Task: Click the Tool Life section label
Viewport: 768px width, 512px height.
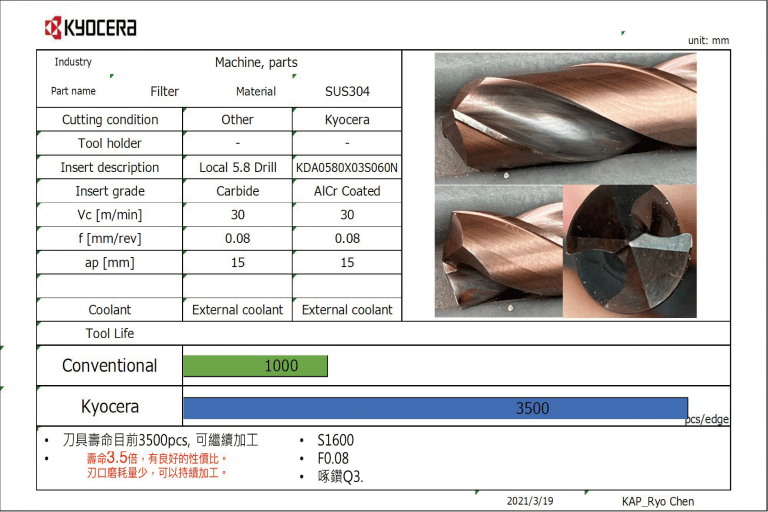Action: pos(110,334)
